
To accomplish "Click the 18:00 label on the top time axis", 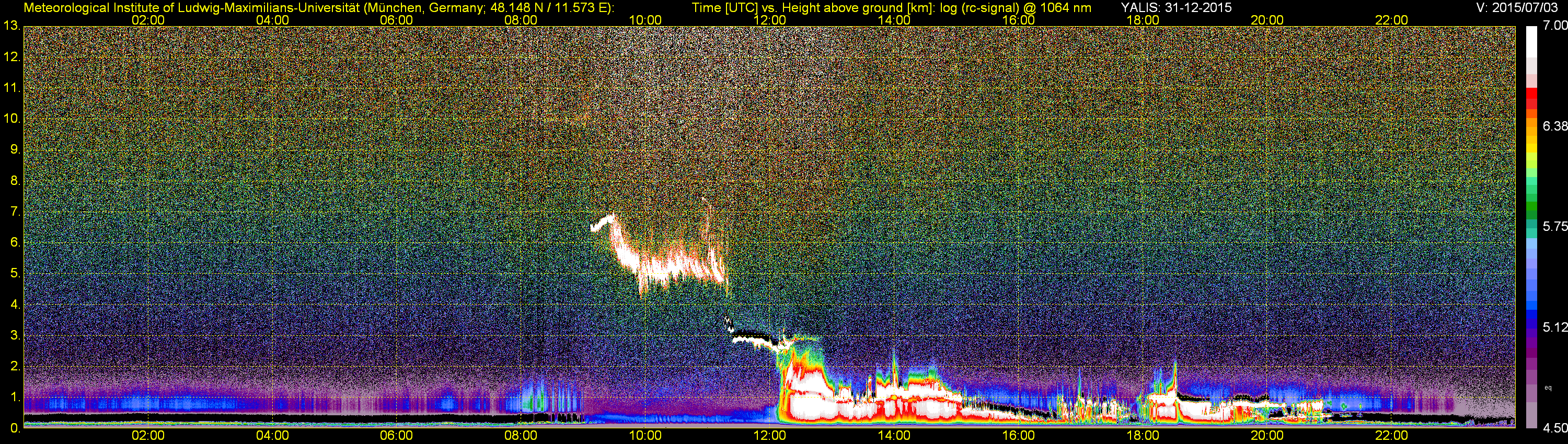I will point(1143,20).
